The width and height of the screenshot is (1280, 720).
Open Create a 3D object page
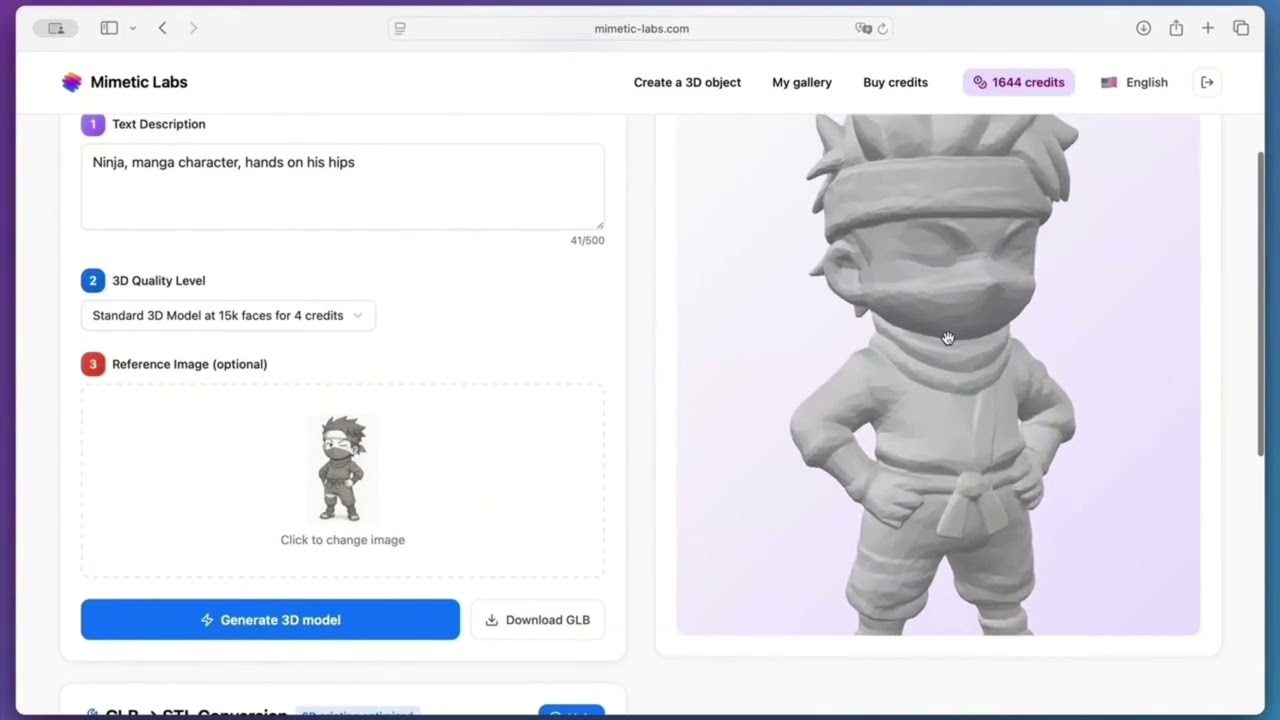tap(687, 82)
